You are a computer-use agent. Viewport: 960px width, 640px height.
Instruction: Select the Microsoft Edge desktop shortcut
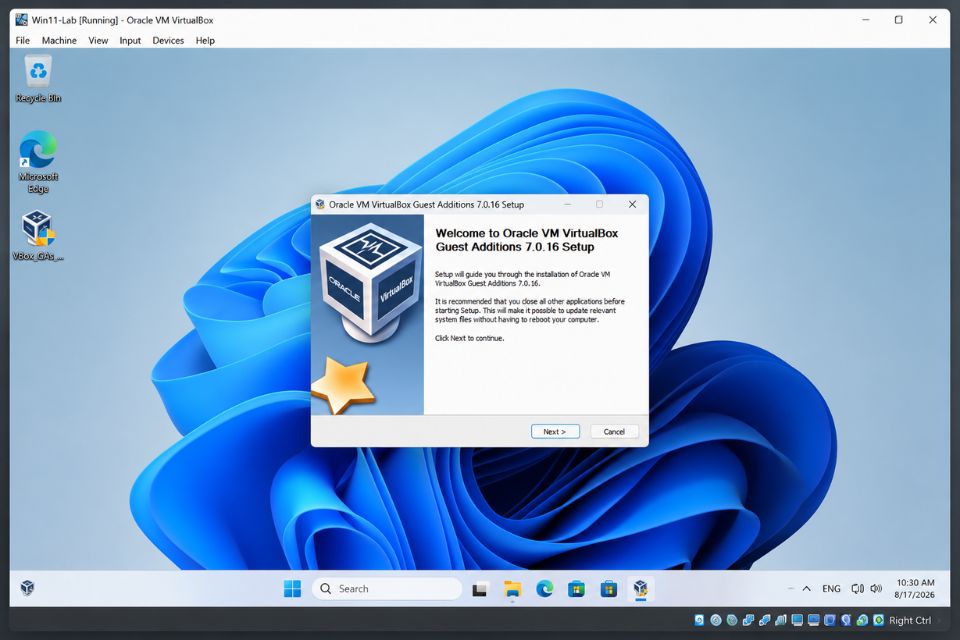click(x=38, y=162)
